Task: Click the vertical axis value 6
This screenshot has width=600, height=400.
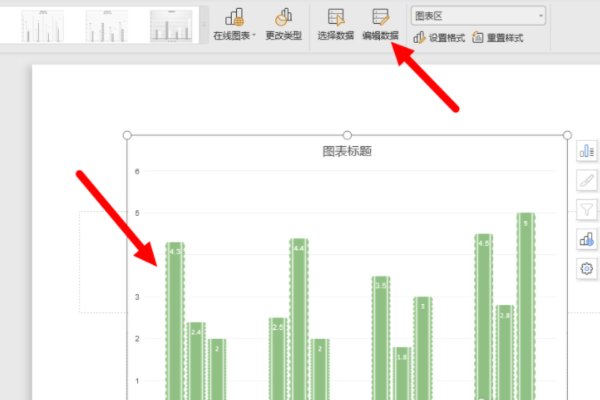Action: 137,171
